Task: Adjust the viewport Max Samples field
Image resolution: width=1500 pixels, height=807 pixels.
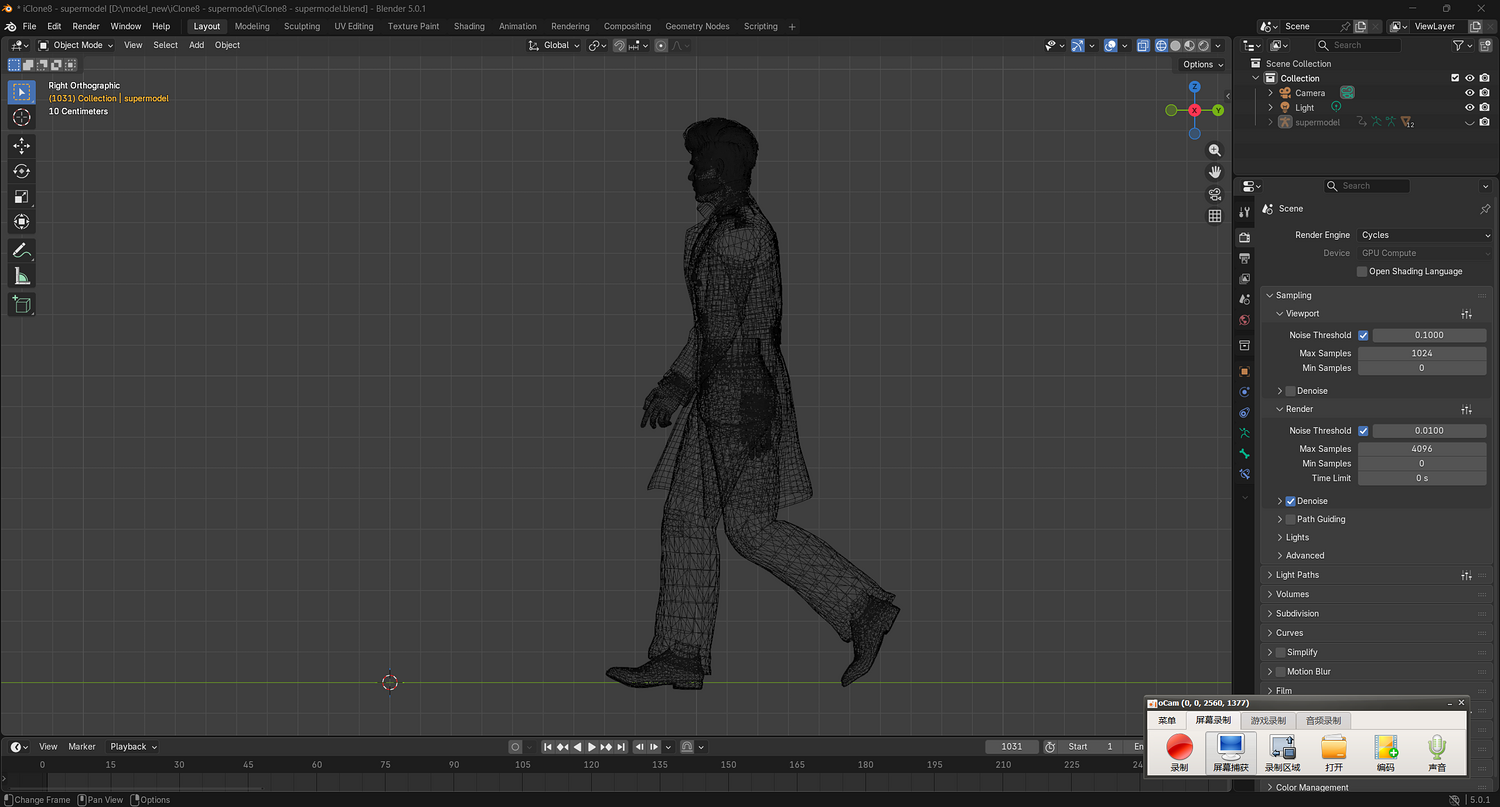Action: pos(1421,353)
